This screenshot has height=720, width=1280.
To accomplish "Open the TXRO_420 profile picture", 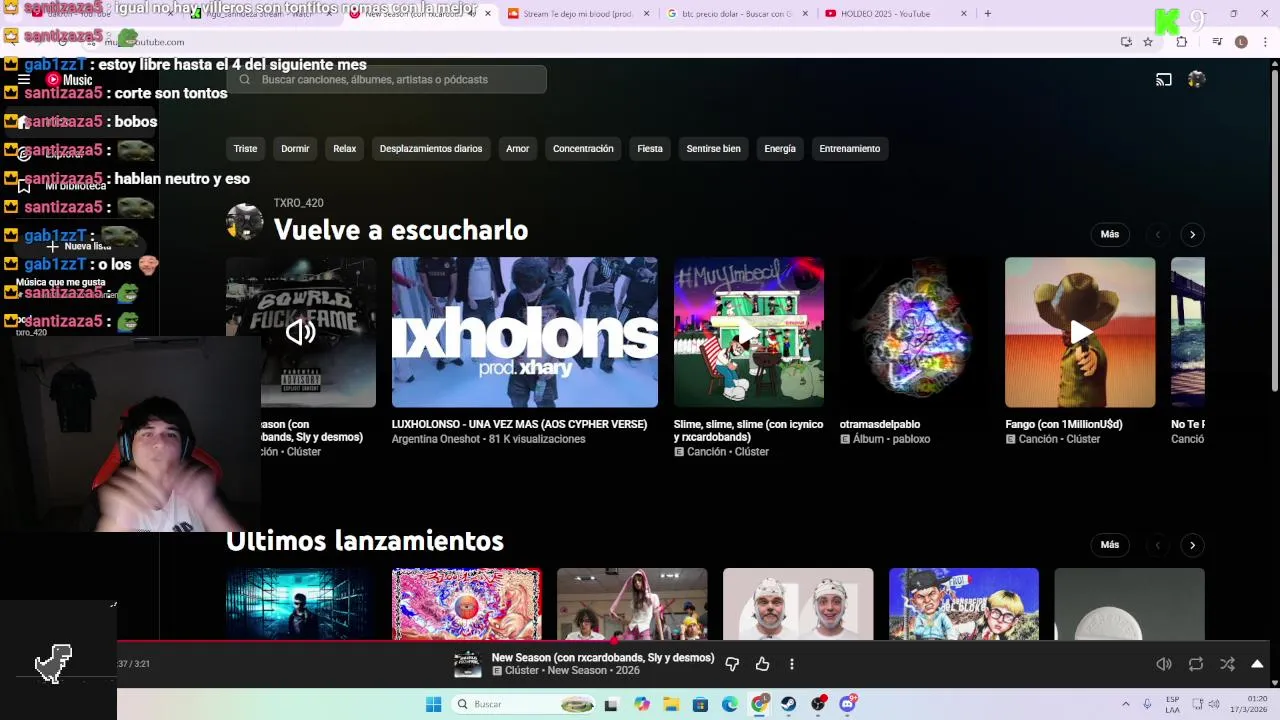I will click(x=244, y=222).
